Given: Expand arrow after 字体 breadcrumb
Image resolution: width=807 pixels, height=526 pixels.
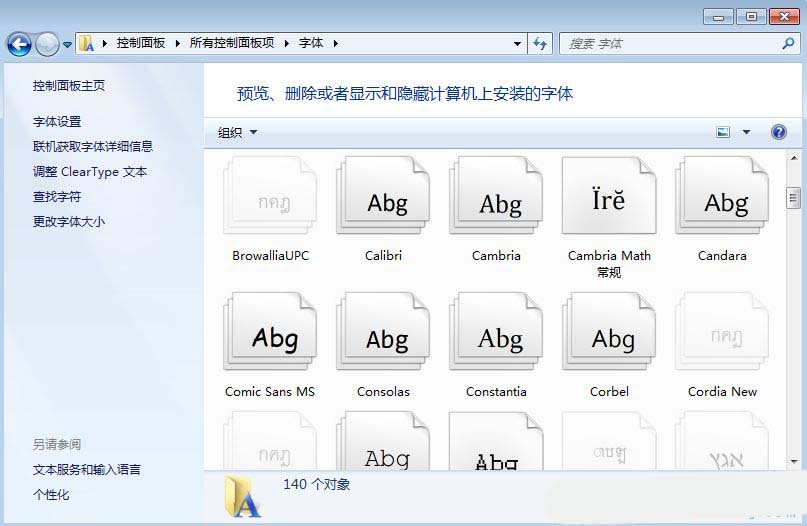Looking at the screenshot, I should tap(336, 44).
